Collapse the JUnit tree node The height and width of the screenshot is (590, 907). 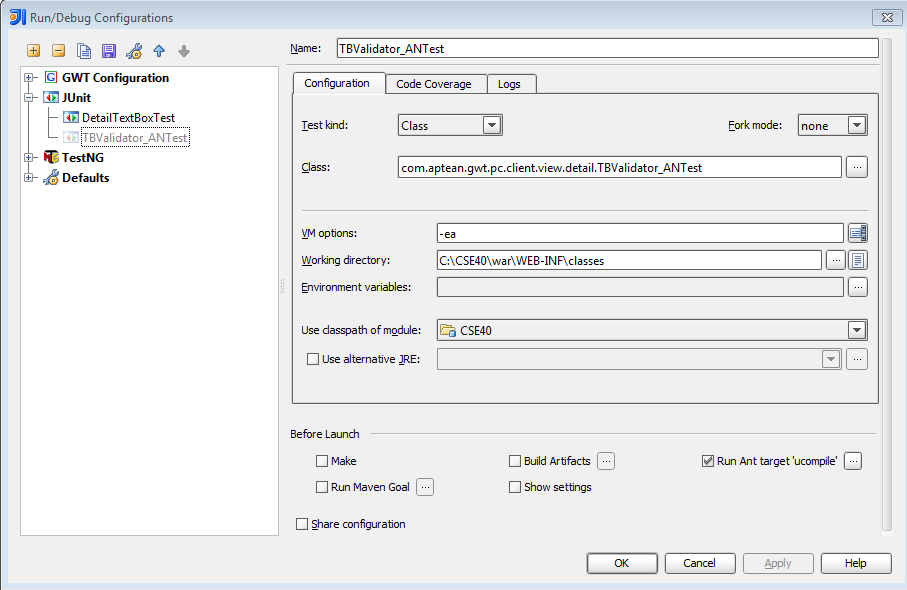pyautogui.click(x=28, y=97)
